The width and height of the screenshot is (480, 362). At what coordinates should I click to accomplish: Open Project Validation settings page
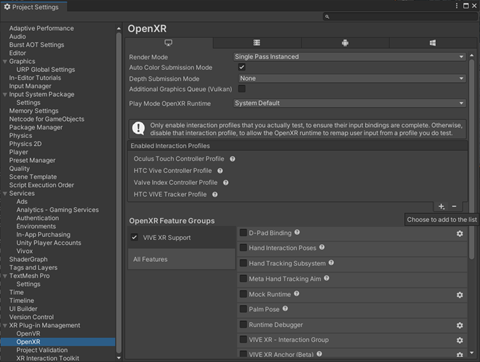click(42, 350)
